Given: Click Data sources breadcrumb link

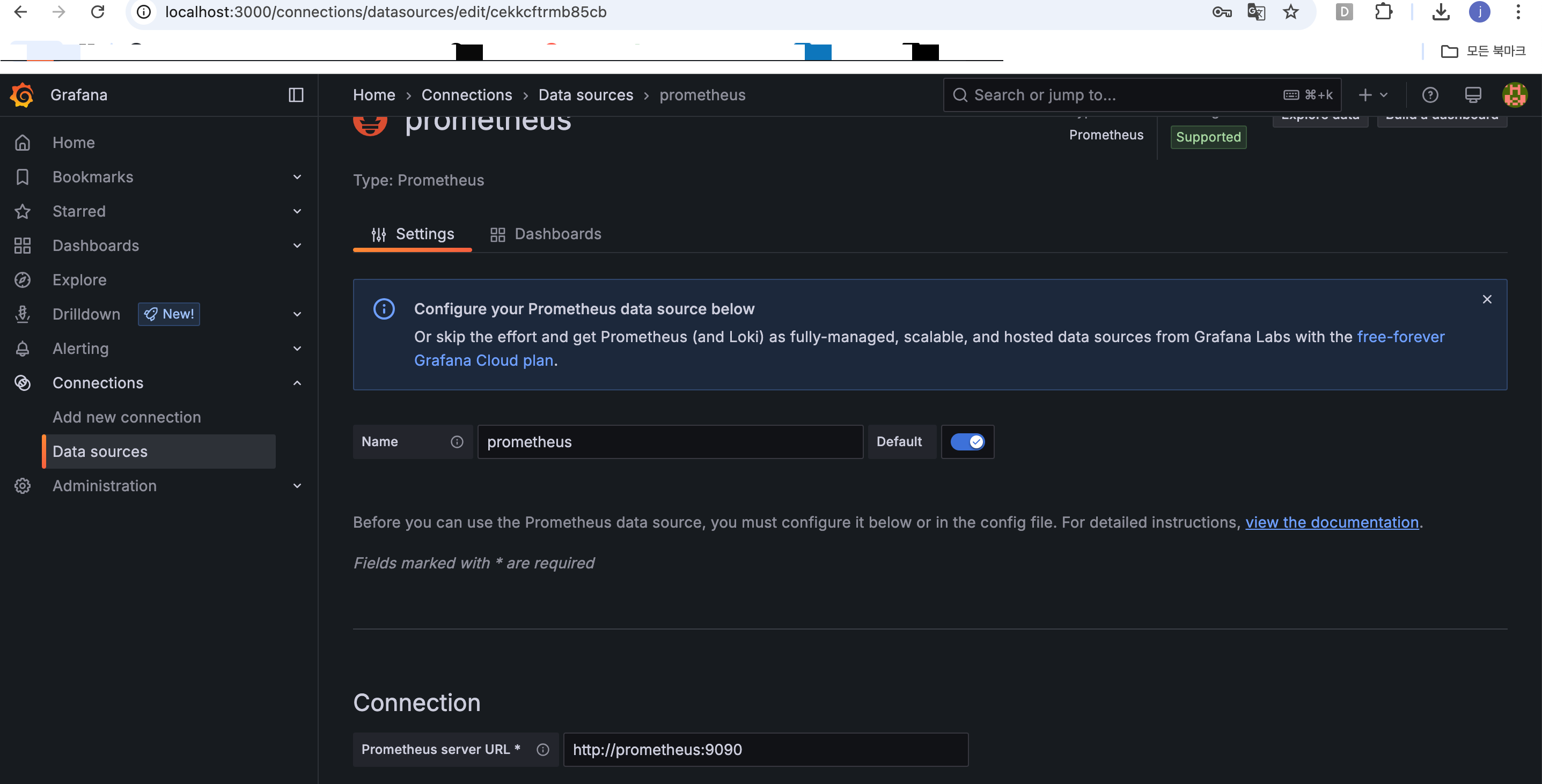Looking at the screenshot, I should (x=585, y=94).
